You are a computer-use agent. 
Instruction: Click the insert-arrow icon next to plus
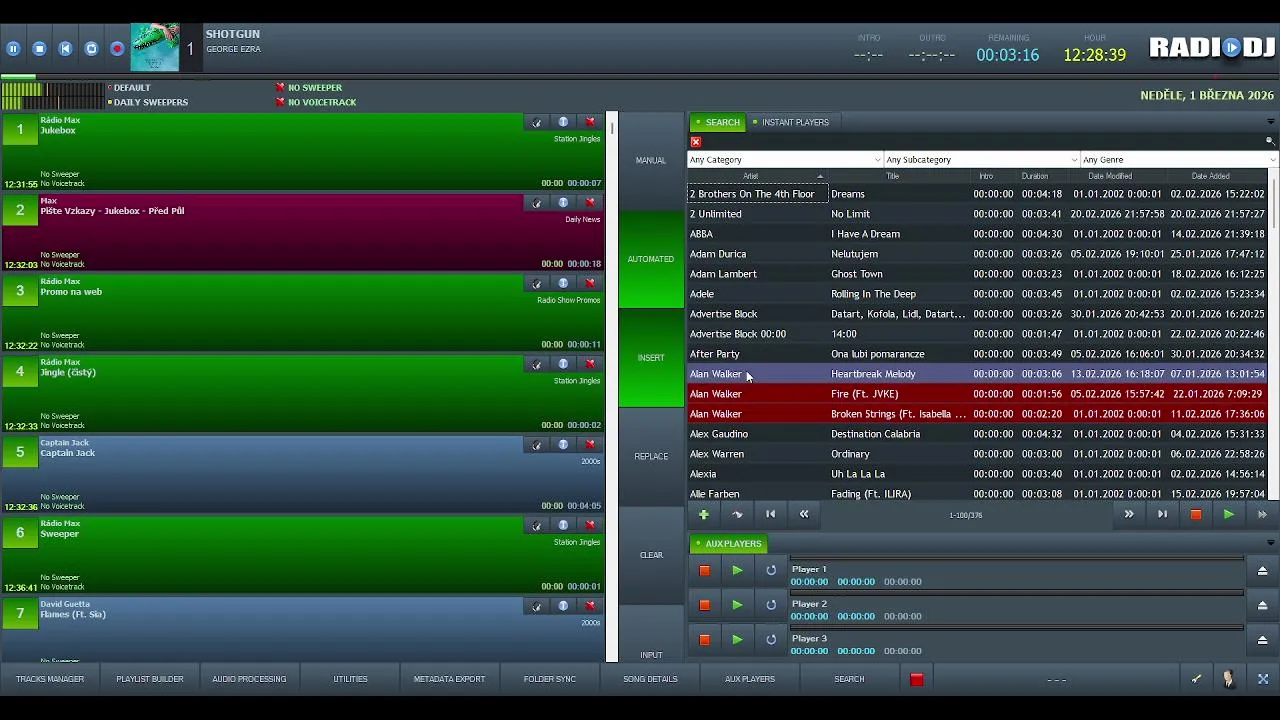737,515
